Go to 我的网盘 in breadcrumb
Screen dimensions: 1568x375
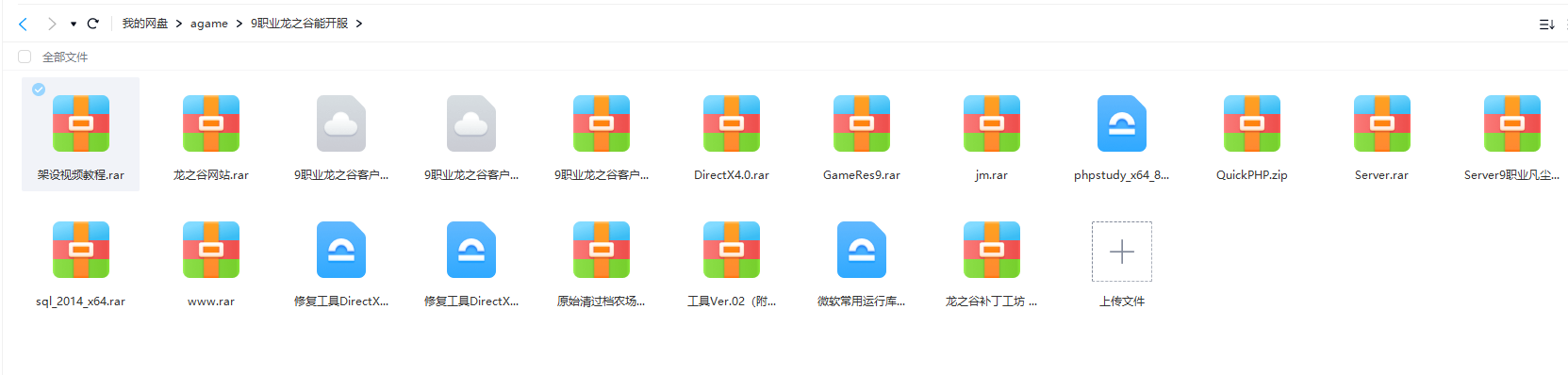point(144,24)
